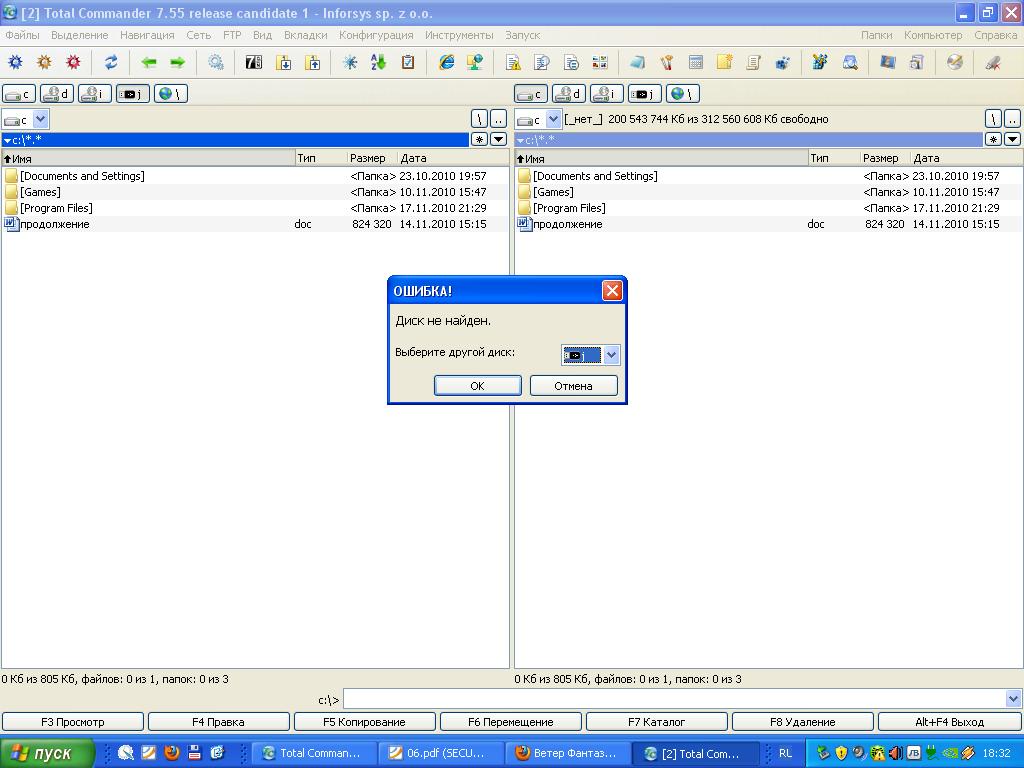Click the 7-Zip toolbar icon
1024x768 pixels.
tap(253, 63)
